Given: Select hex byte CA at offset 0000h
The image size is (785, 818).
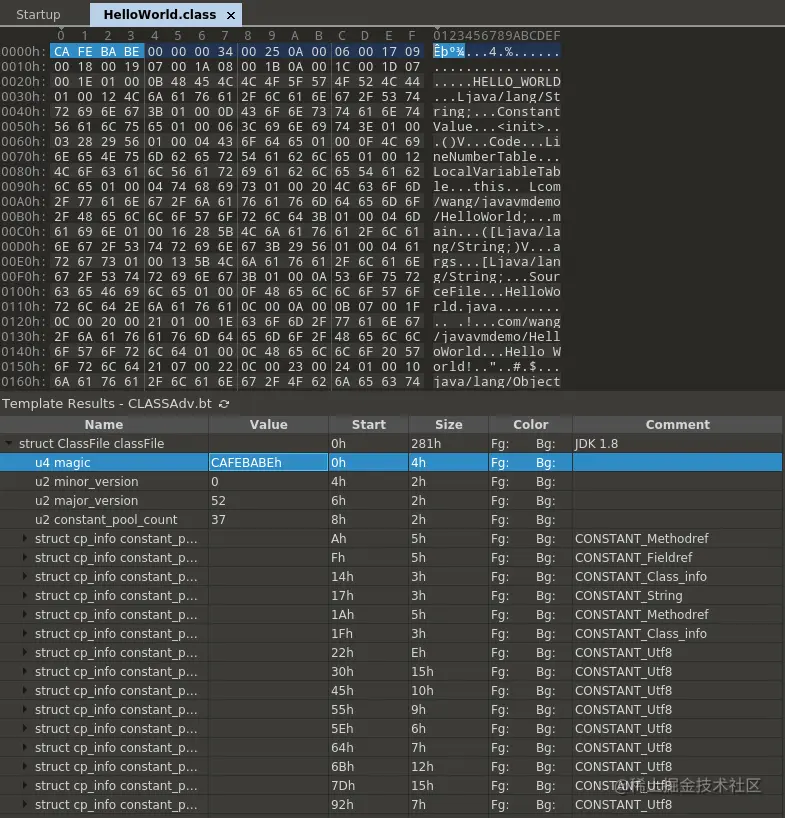Looking at the screenshot, I should (x=62, y=52).
